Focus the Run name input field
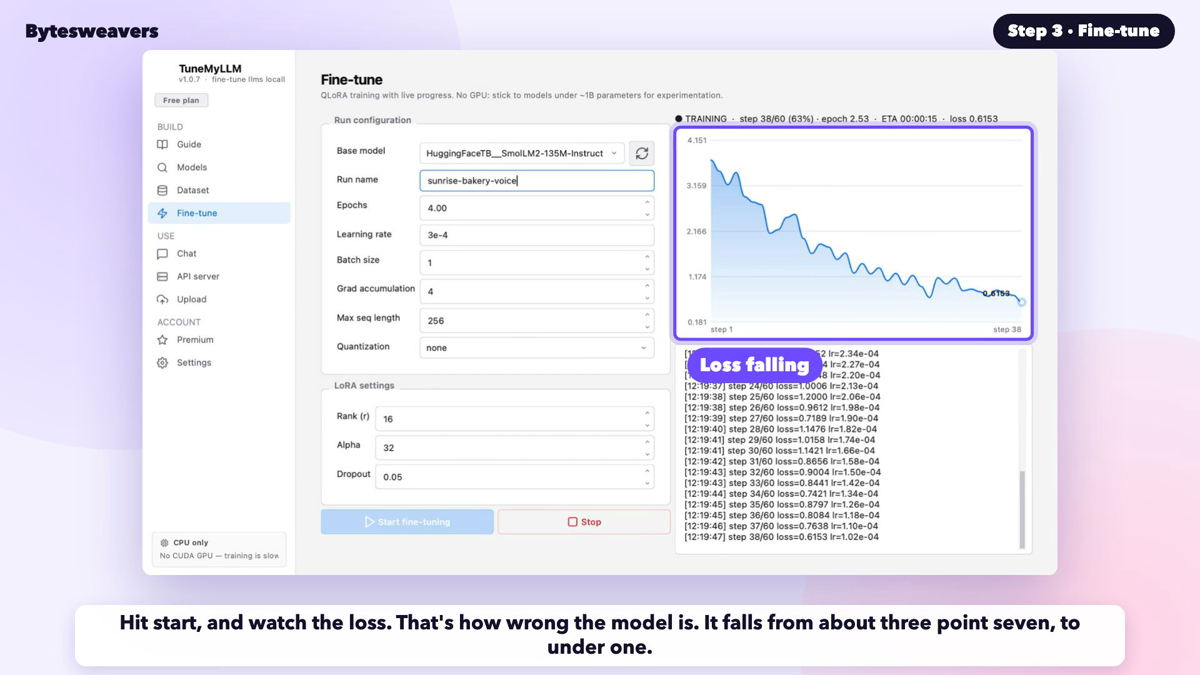The height and width of the screenshot is (675, 1200). [537, 181]
